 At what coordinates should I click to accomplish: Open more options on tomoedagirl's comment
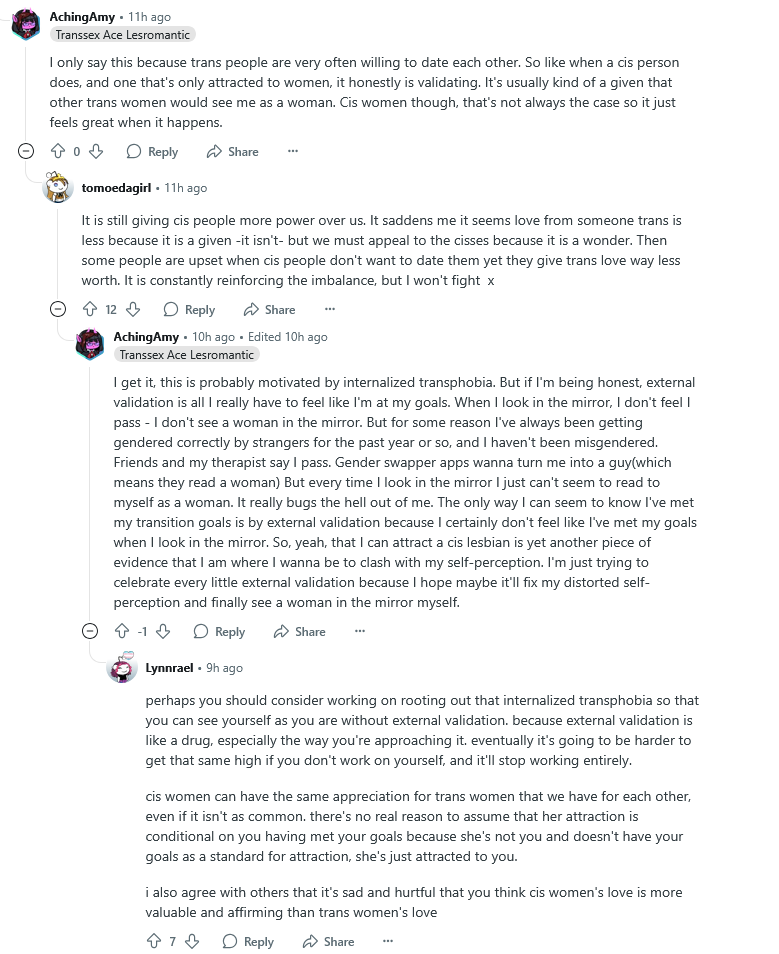point(330,310)
